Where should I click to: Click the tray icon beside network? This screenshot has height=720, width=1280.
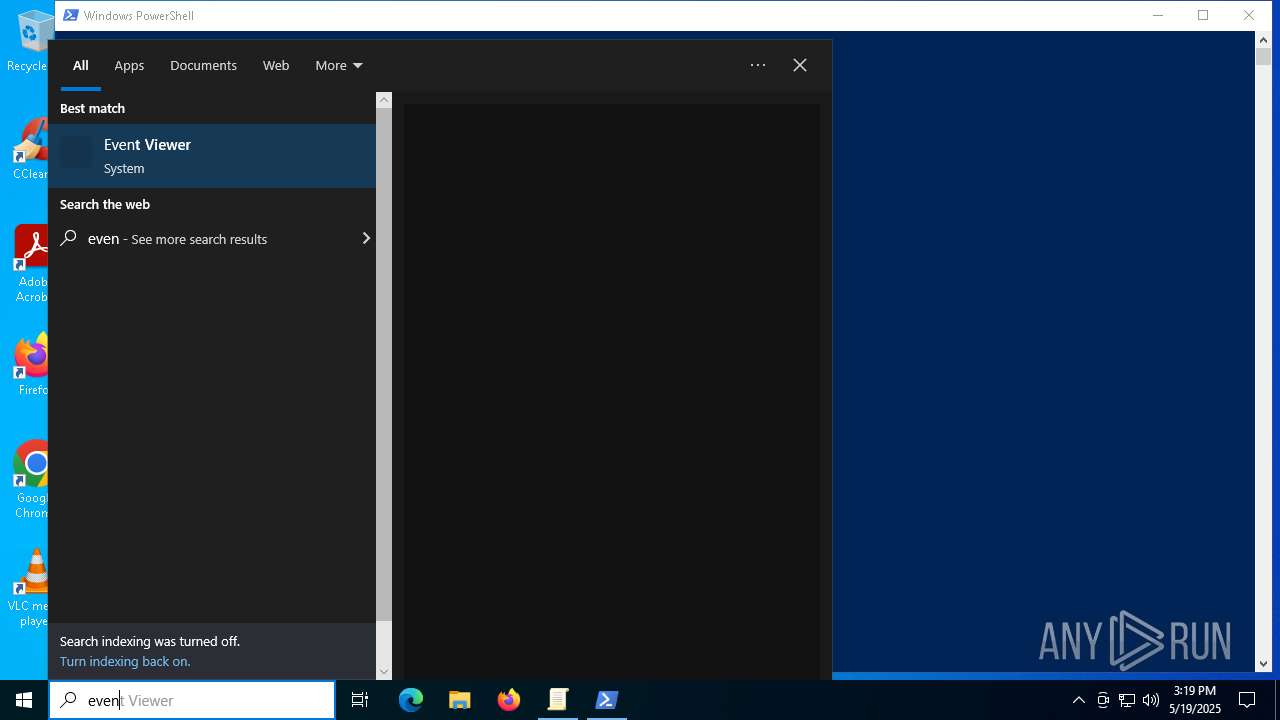point(1103,700)
